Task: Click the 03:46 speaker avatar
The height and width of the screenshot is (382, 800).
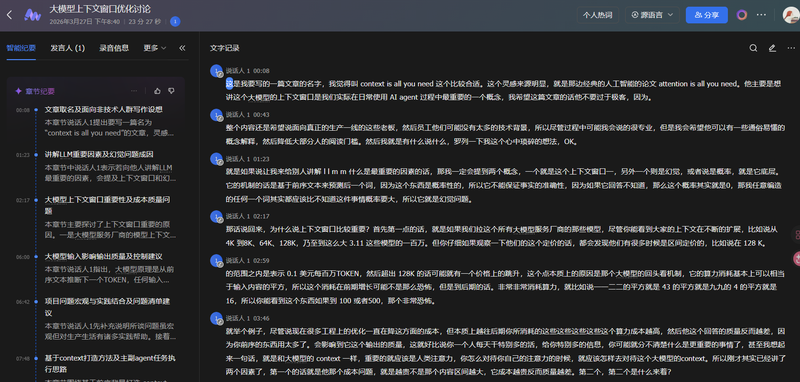Action: coord(217,319)
